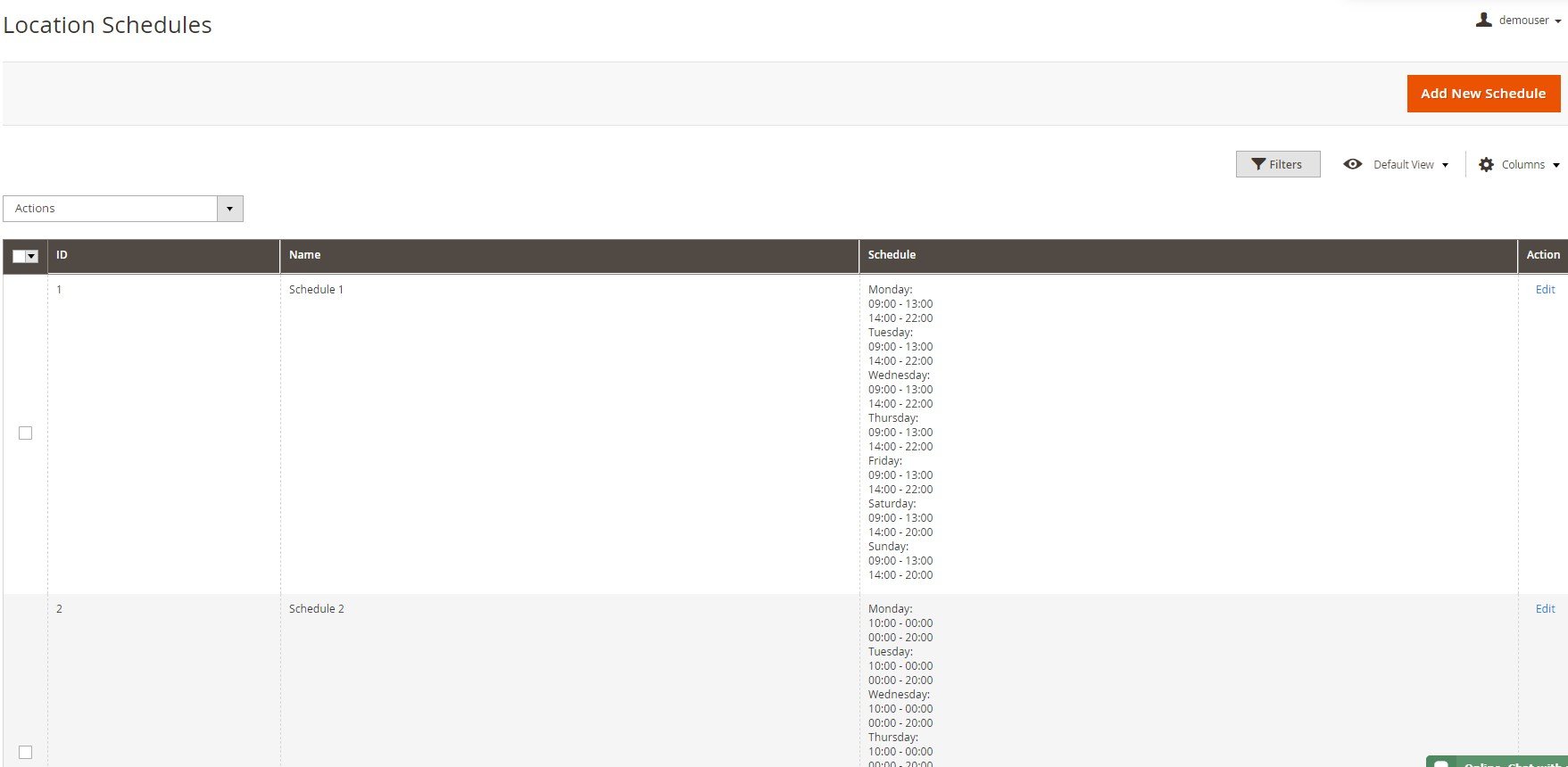Click the Action column header
Screen dimensions: 1568x767
1543,255
